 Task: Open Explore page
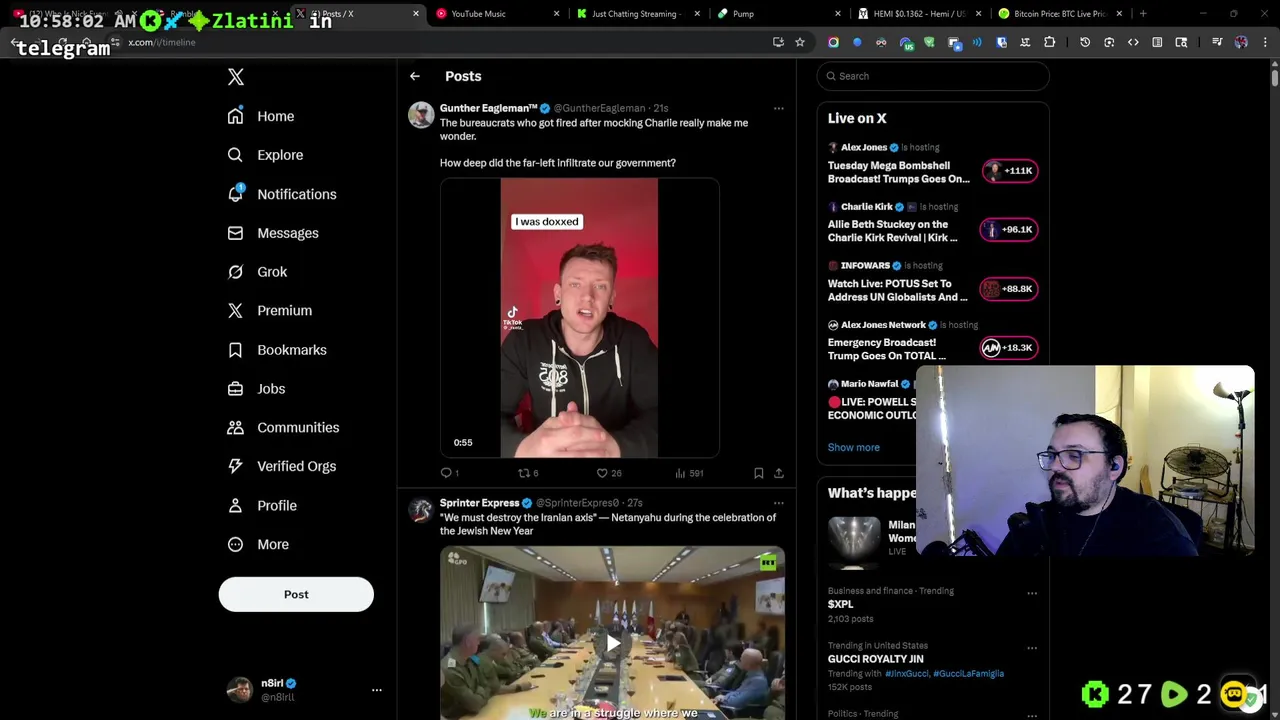point(265,155)
